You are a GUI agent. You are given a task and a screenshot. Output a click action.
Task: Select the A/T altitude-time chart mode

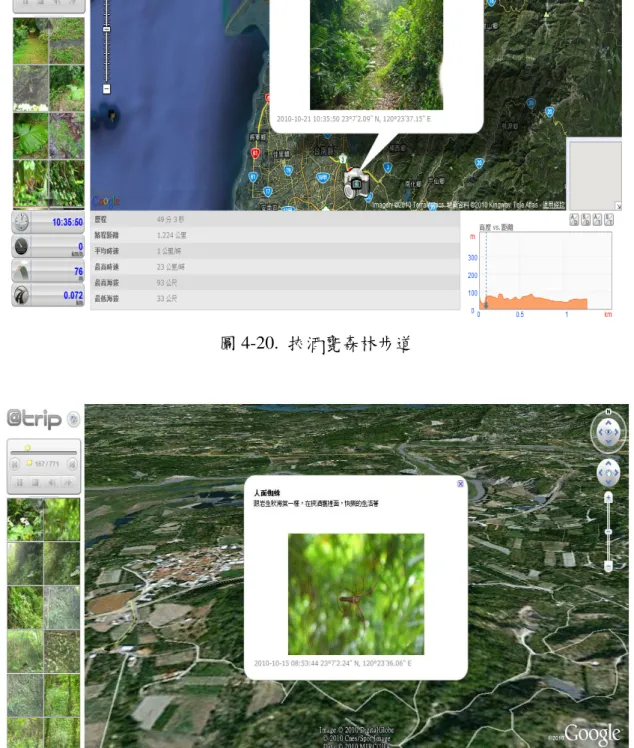pyautogui.click(x=597, y=220)
